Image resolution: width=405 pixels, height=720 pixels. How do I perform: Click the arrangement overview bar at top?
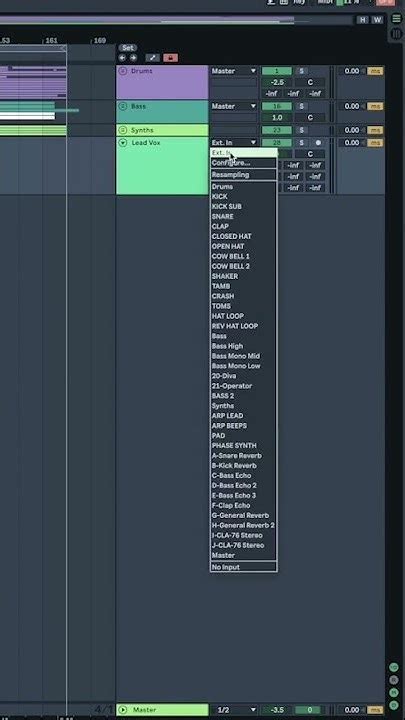(x=177, y=20)
